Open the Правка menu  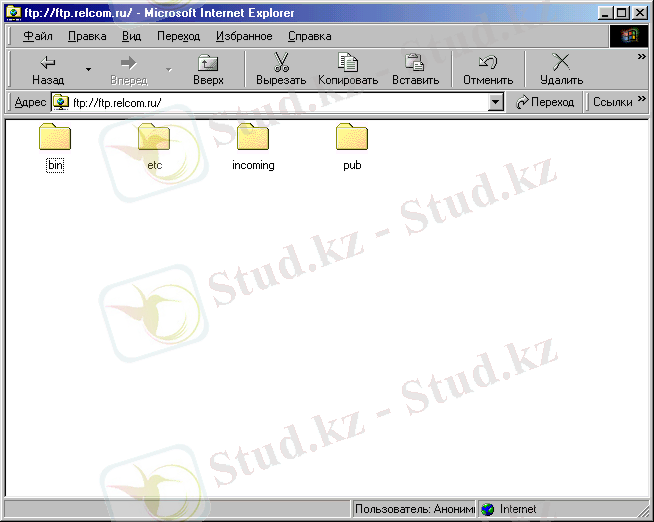87,36
